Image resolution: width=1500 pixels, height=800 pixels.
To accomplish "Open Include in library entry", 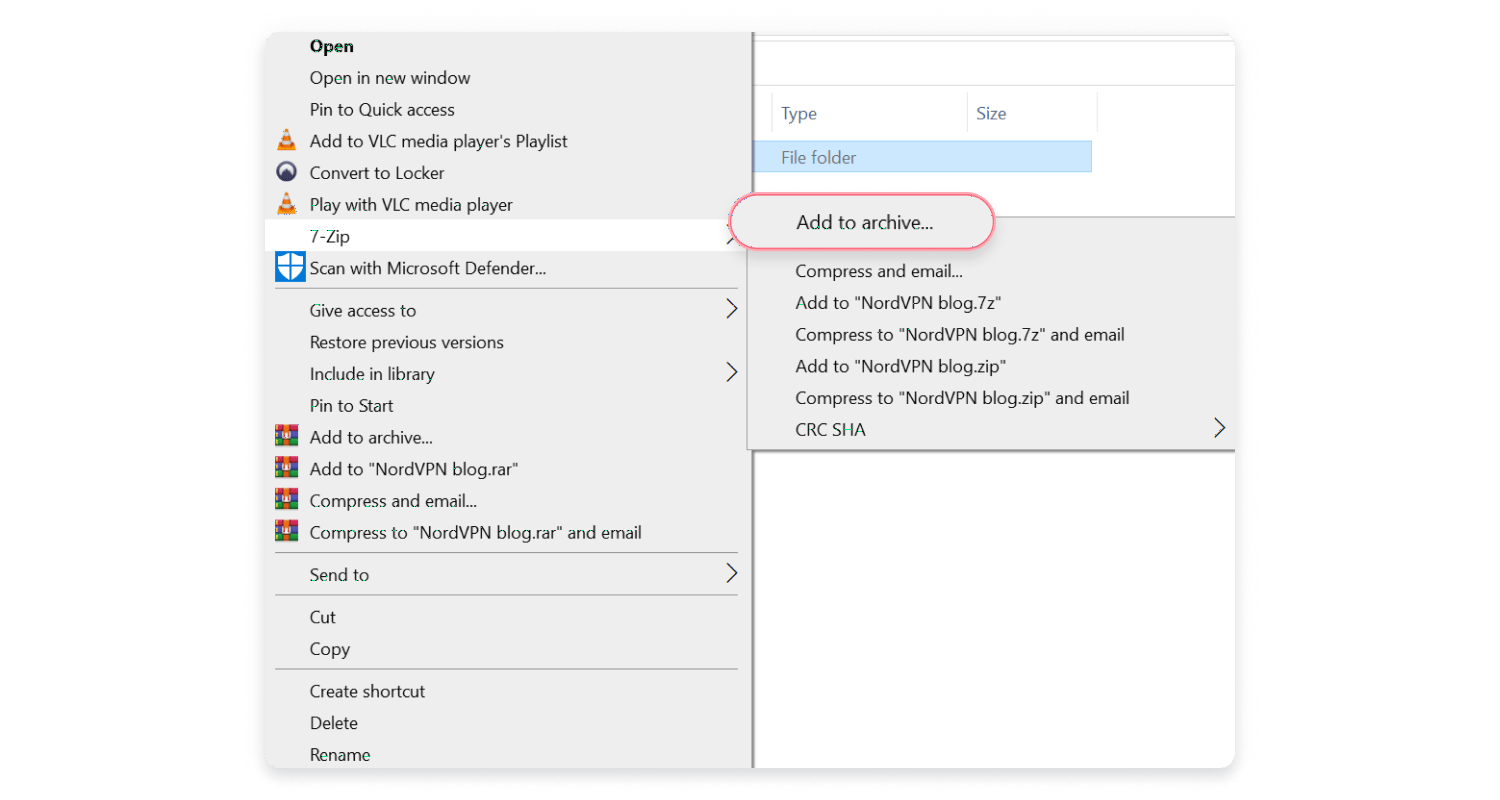I will (x=372, y=374).
